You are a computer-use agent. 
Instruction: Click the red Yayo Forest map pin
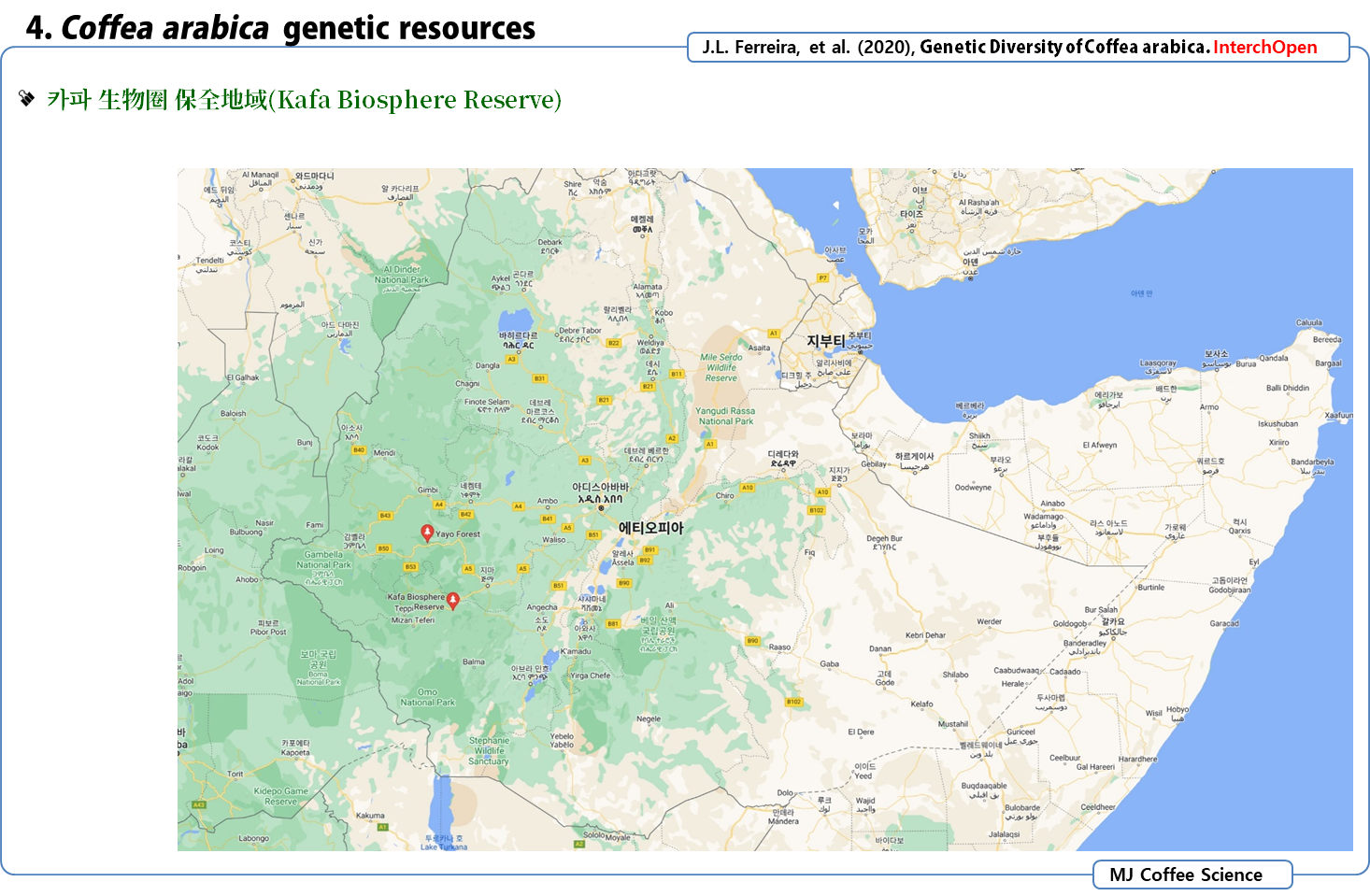click(x=427, y=533)
